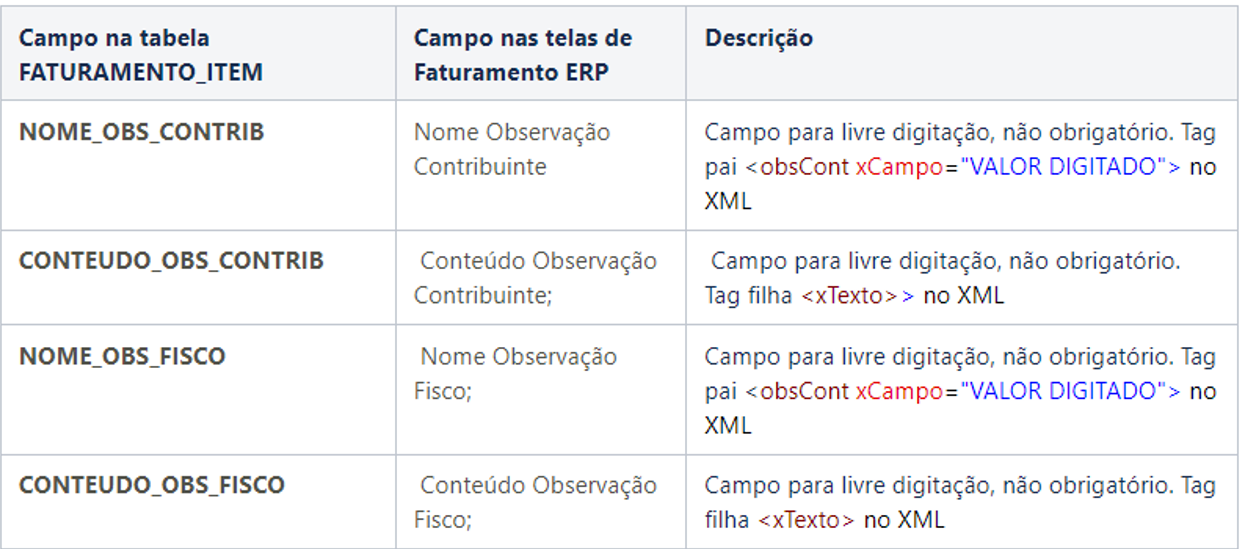Click the xTexto tag in CONTEUDO_OBS_FISCO row

click(x=806, y=520)
